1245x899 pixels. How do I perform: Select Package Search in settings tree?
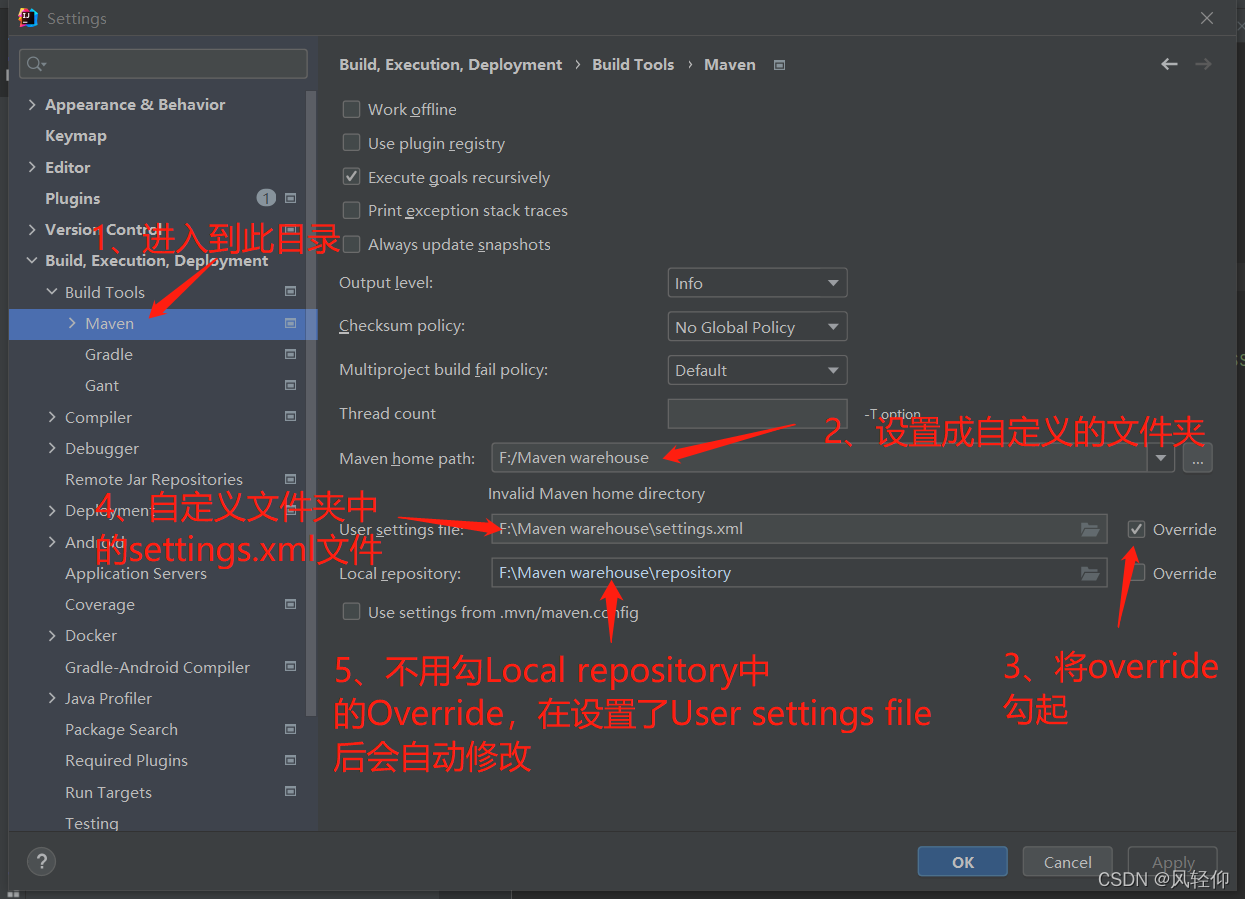[121, 729]
